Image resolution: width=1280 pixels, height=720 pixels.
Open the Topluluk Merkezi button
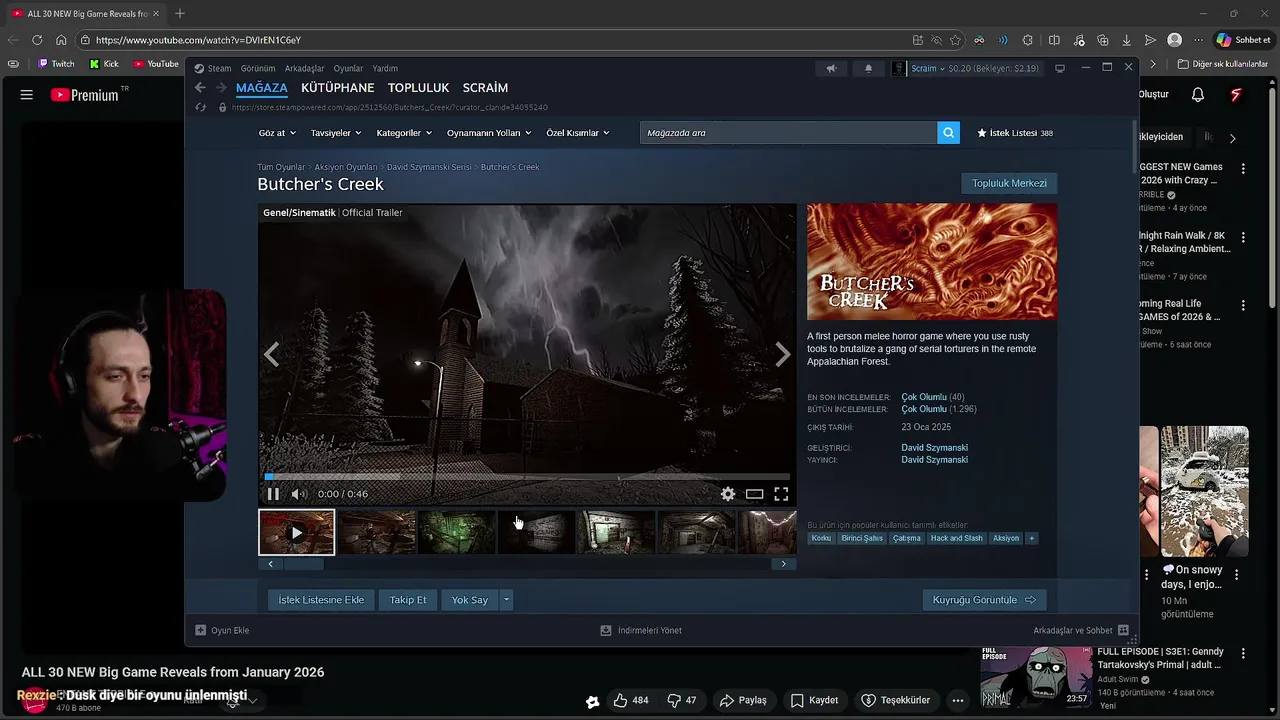coord(1009,183)
